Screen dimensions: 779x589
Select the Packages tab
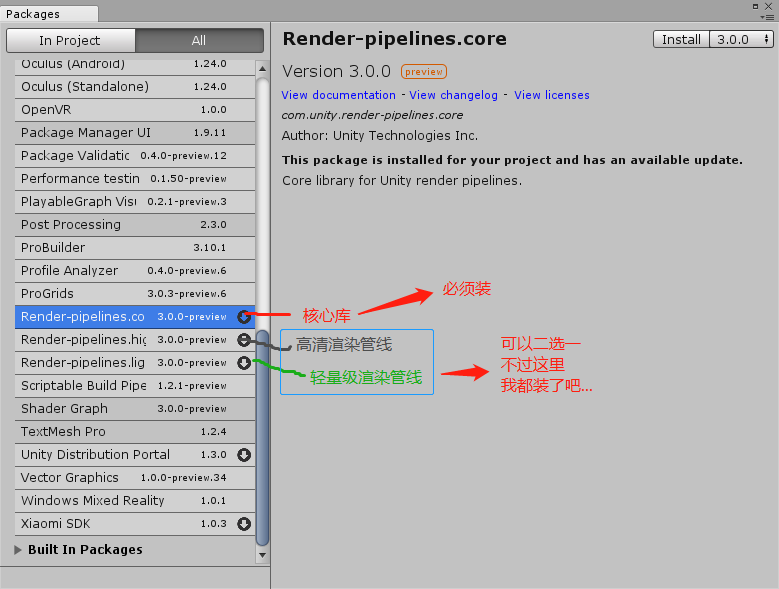pos(49,14)
